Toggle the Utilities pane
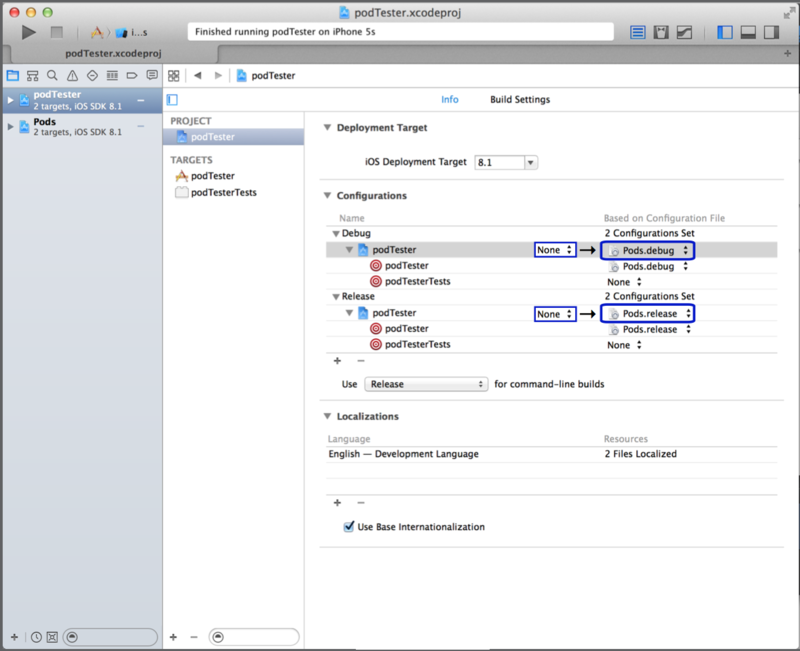This screenshot has width=800, height=651. tap(771, 32)
